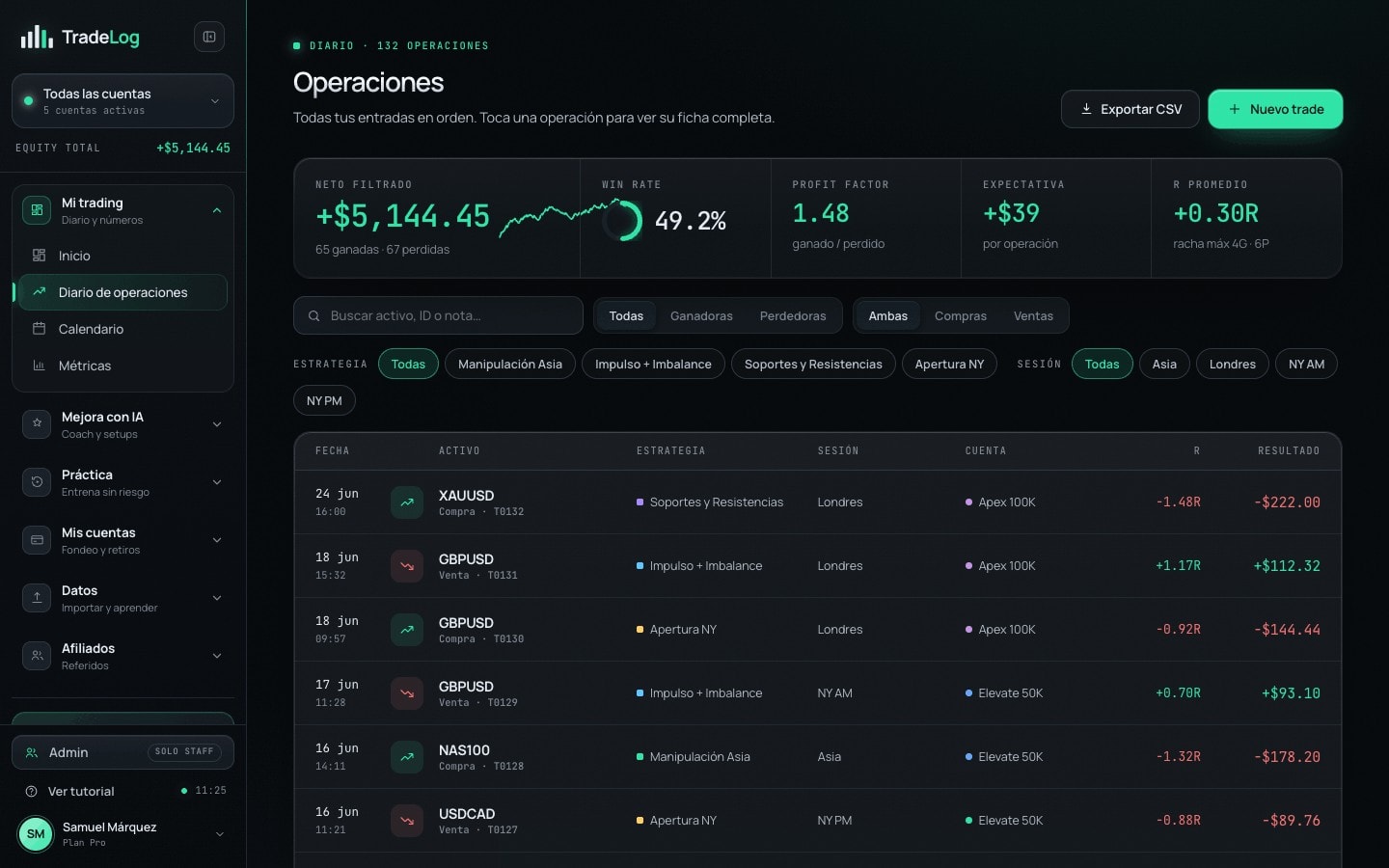Focus the Buscar activo, ID o nota field

438,316
